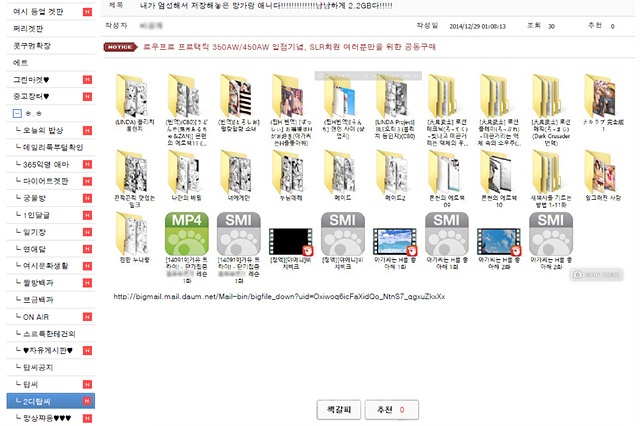
Task: Click the 책갈피 bookmark button
Action: tap(339, 410)
